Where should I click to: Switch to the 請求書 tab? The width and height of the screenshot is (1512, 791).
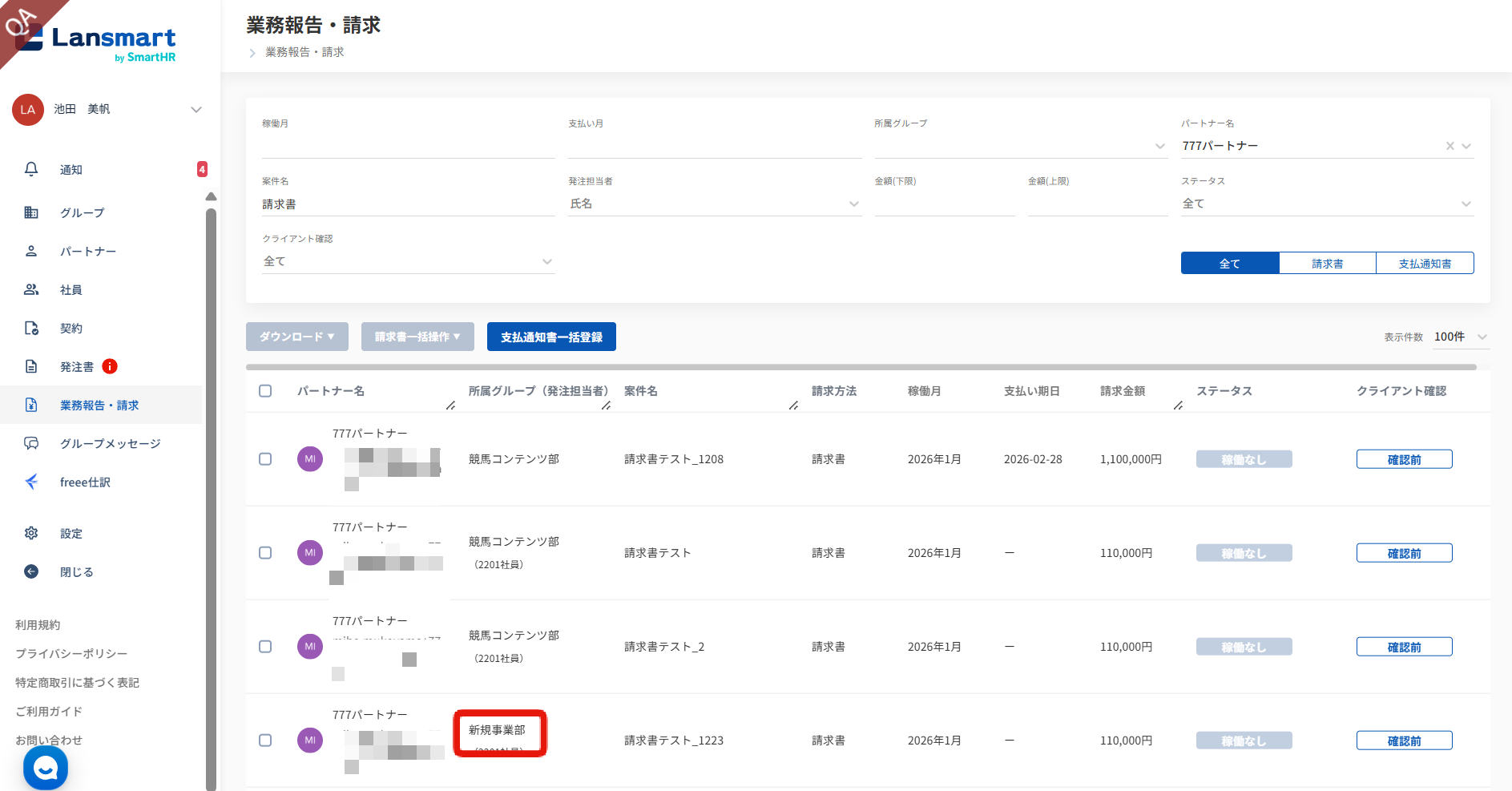(x=1328, y=263)
